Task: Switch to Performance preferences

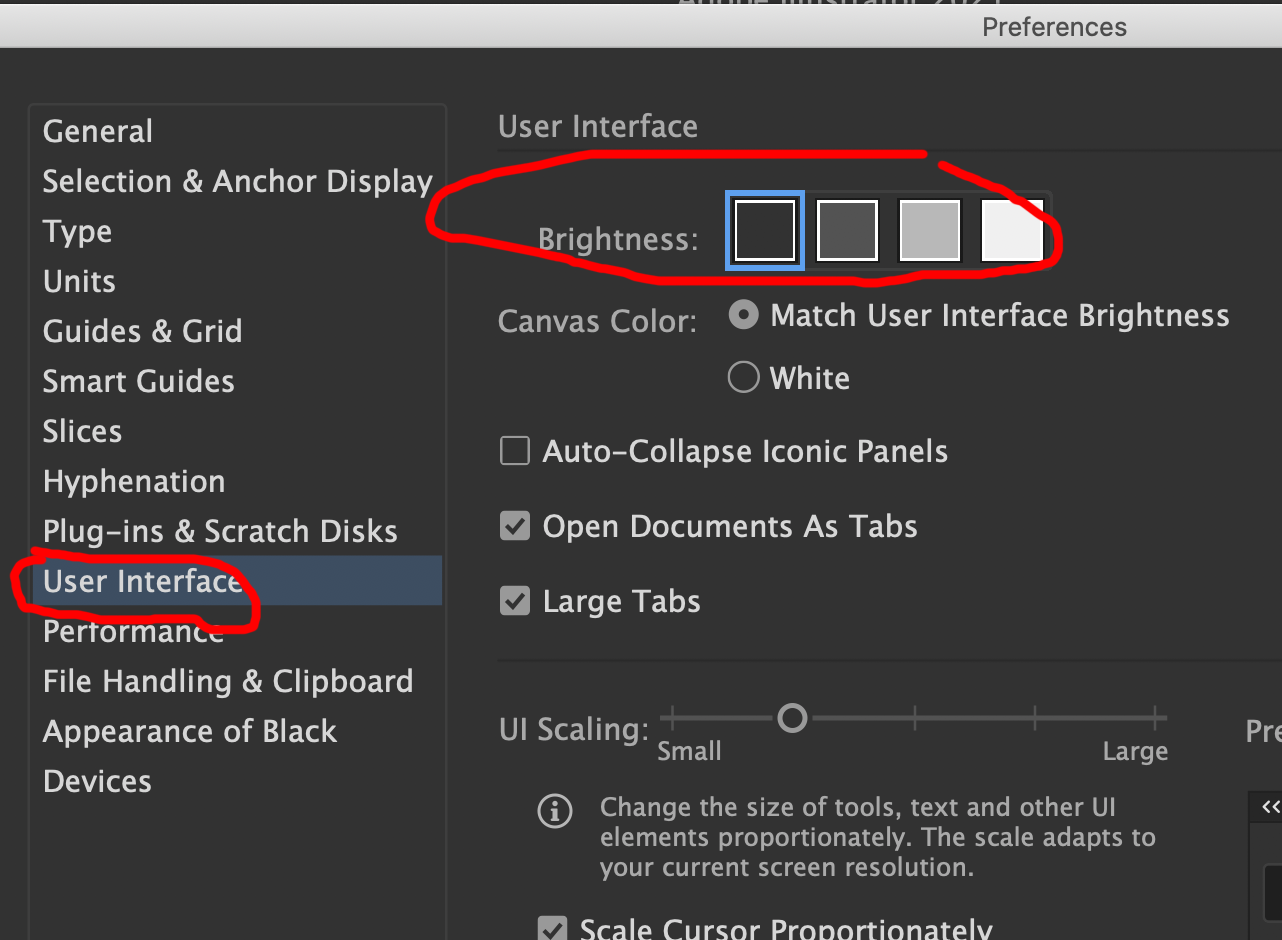Action: (x=132, y=631)
